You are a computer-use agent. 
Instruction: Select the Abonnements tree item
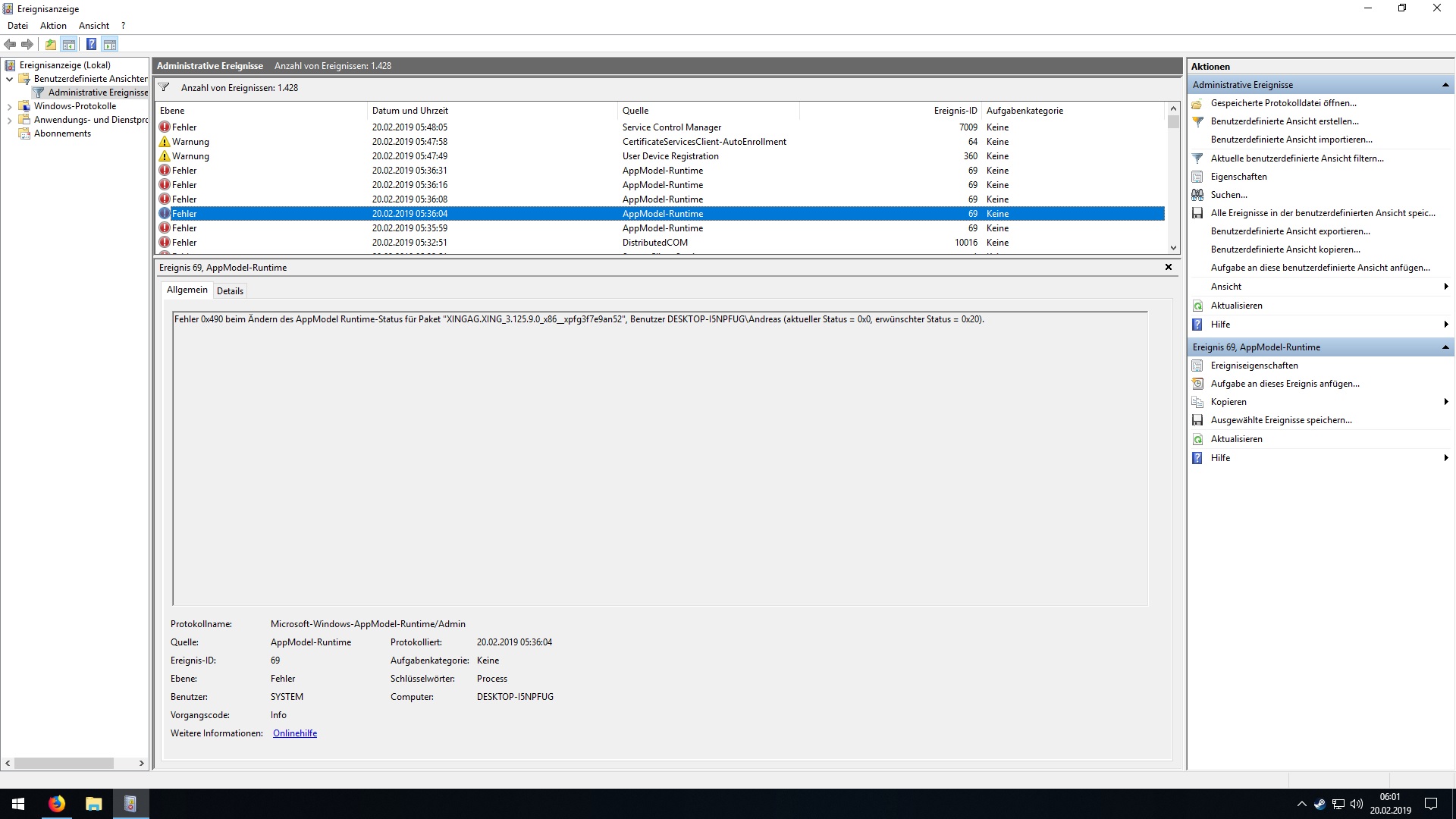(62, 133)
